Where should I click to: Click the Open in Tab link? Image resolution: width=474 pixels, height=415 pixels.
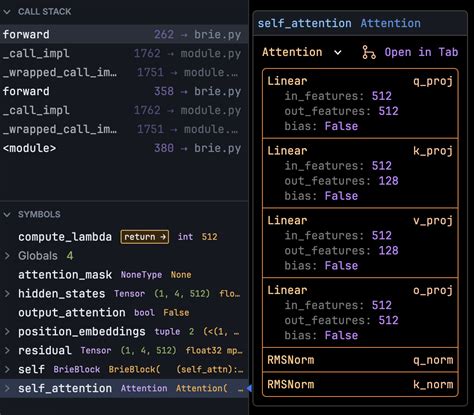[x=421, y=52]
